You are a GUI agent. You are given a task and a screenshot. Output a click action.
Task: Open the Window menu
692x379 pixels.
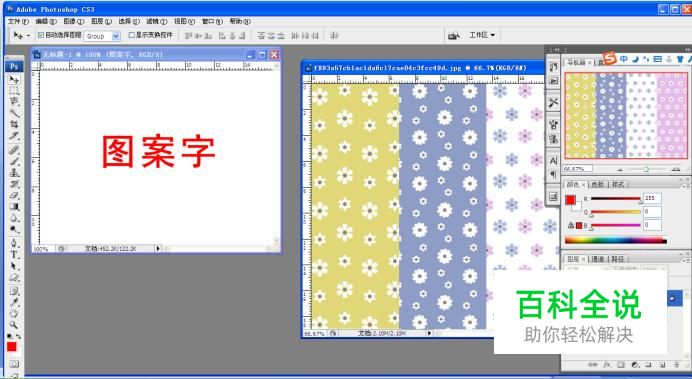[x=212, y=21]
